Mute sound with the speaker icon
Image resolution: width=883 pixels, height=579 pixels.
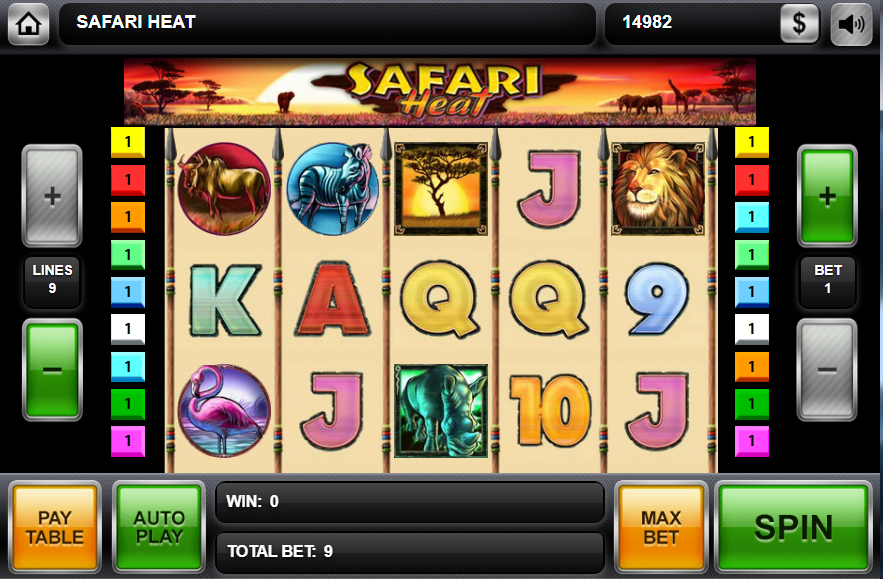coord(851,24)
